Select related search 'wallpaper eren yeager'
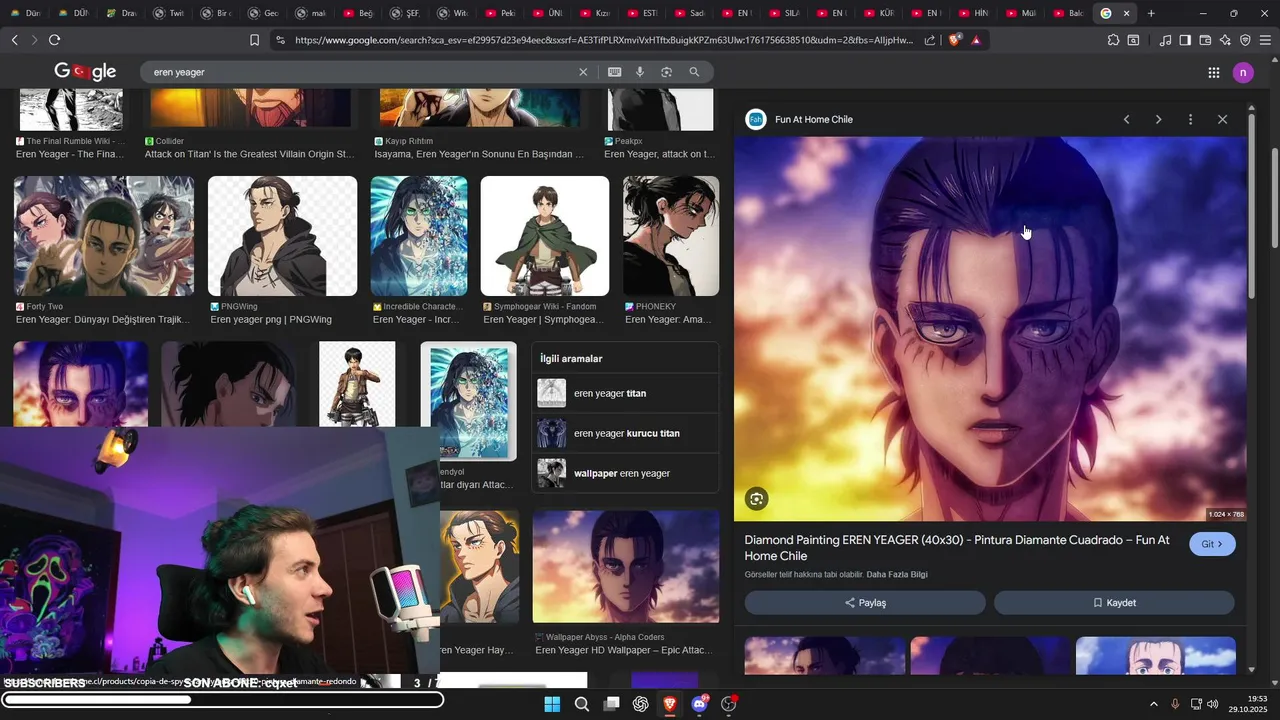The width and height of the screenshot is (1280, 720). click(x=625, y=473)
